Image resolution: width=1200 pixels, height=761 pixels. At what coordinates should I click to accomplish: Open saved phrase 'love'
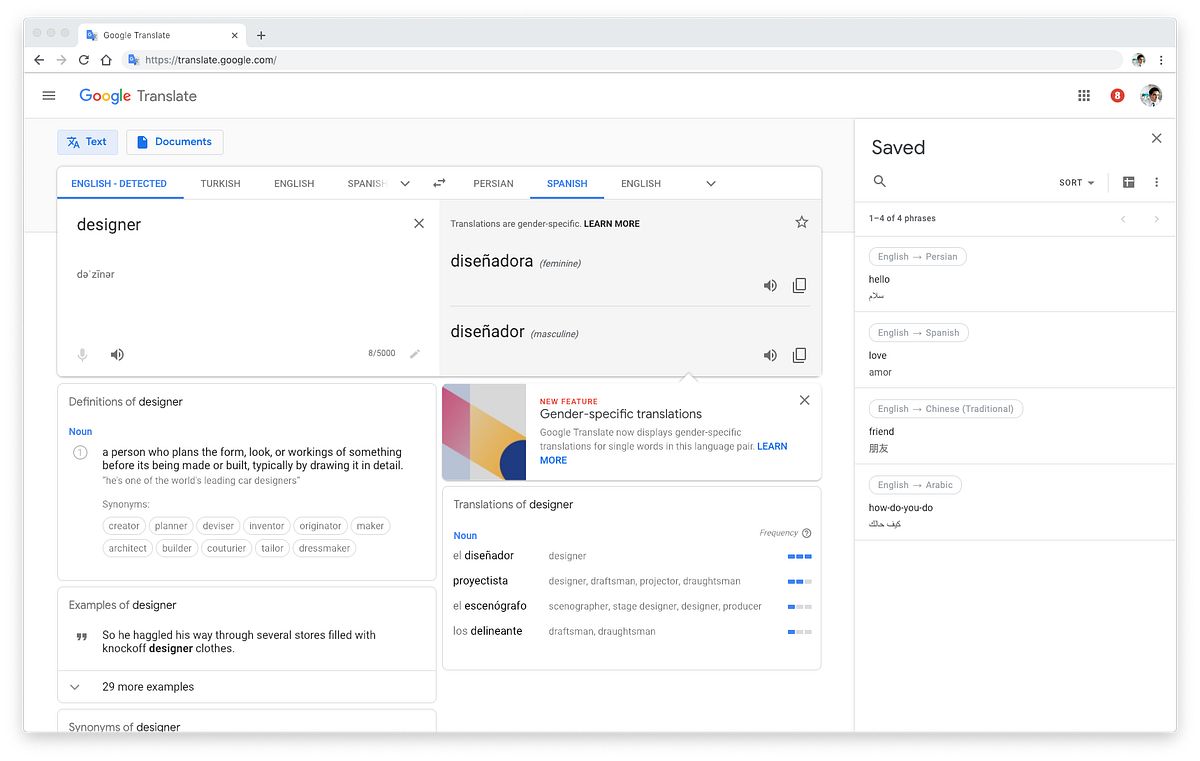pos(1015,350)
